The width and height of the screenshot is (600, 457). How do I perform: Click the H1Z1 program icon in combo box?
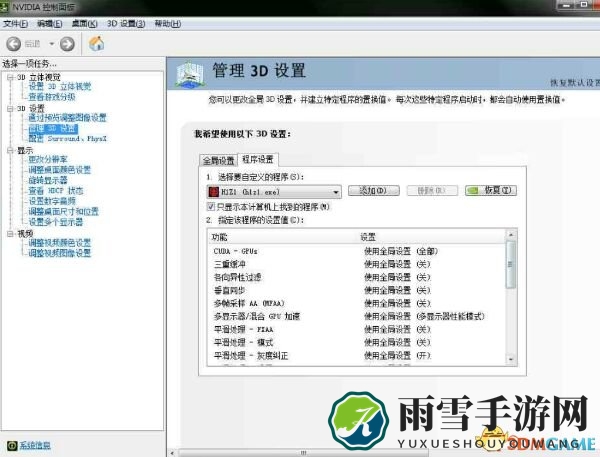(213, 191)
